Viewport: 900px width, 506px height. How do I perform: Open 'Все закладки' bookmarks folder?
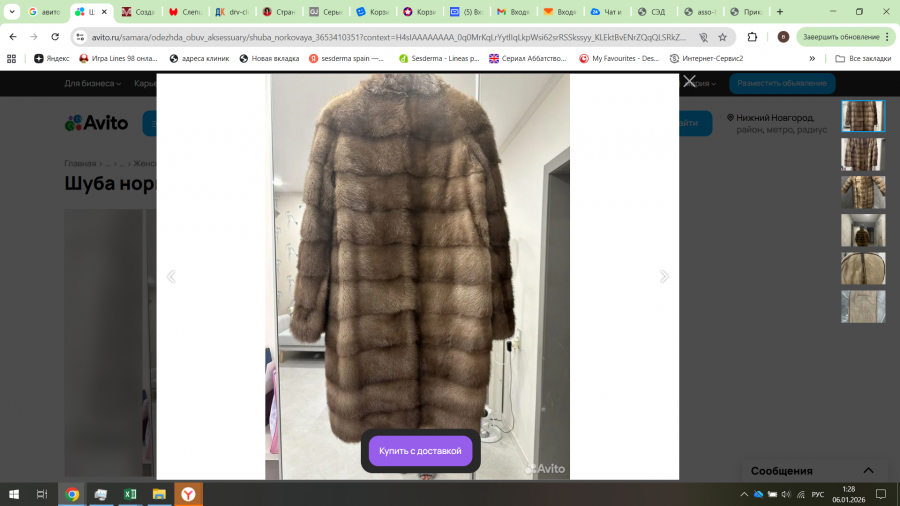point(862,58)
